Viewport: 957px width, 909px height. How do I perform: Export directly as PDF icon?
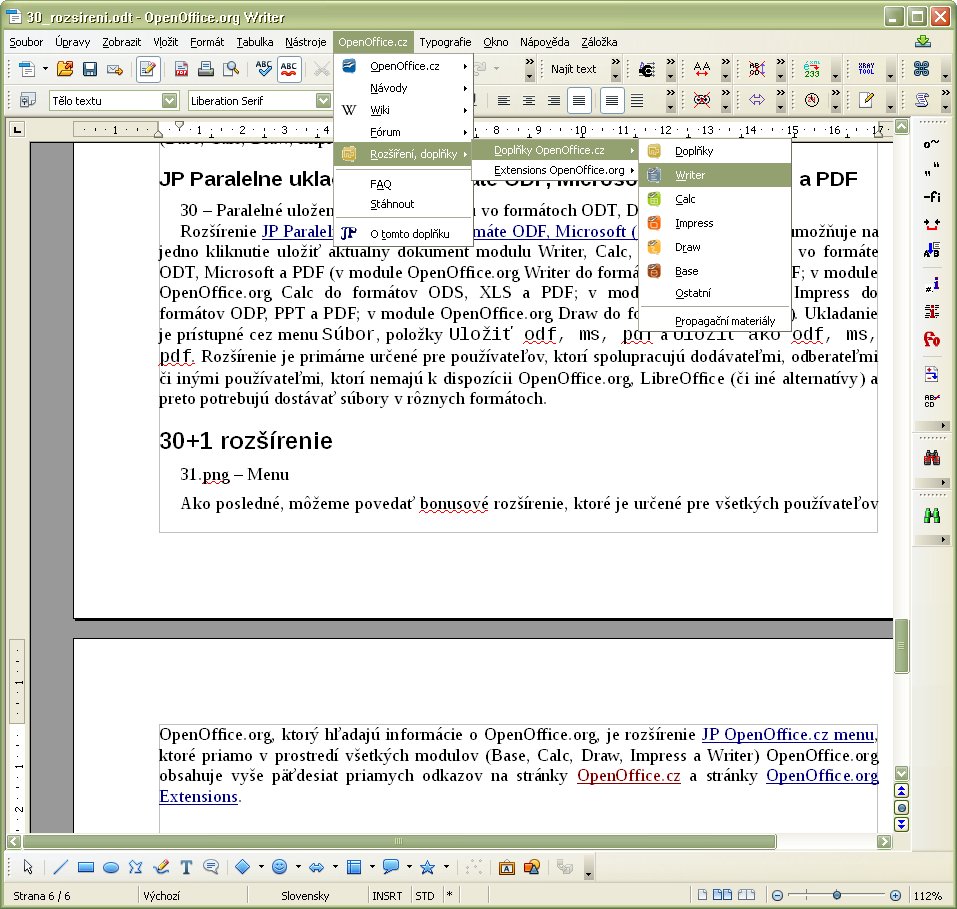pyautogui.click(x=181, y=69)
